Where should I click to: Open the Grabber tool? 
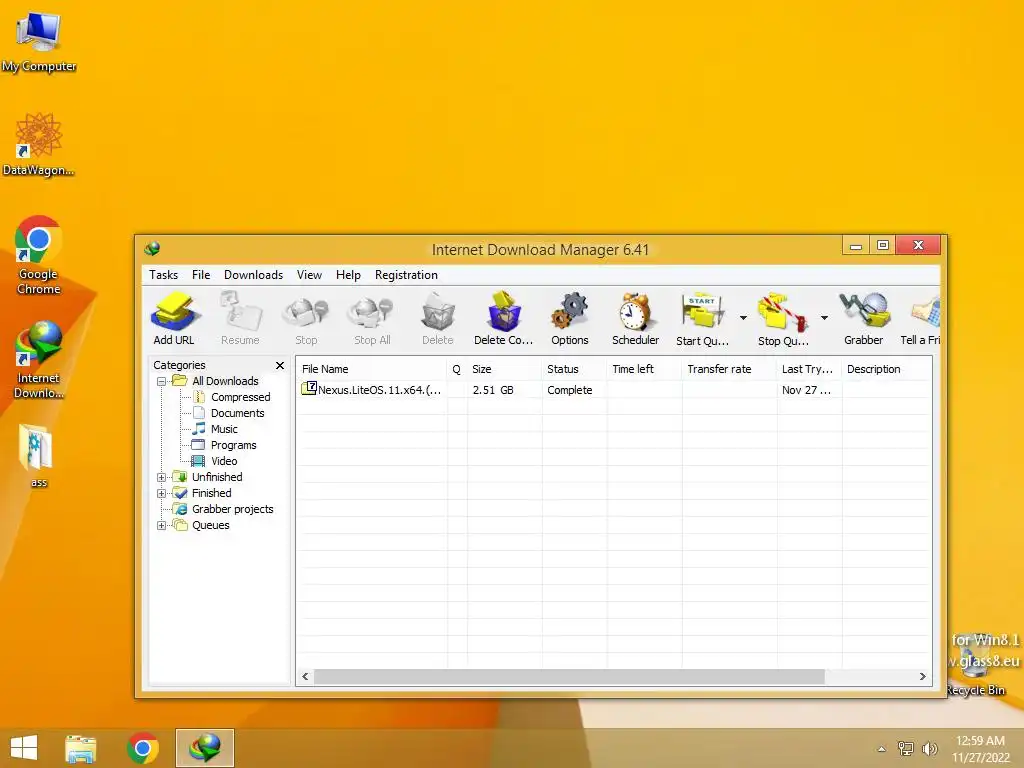click(x=863, y=319)
